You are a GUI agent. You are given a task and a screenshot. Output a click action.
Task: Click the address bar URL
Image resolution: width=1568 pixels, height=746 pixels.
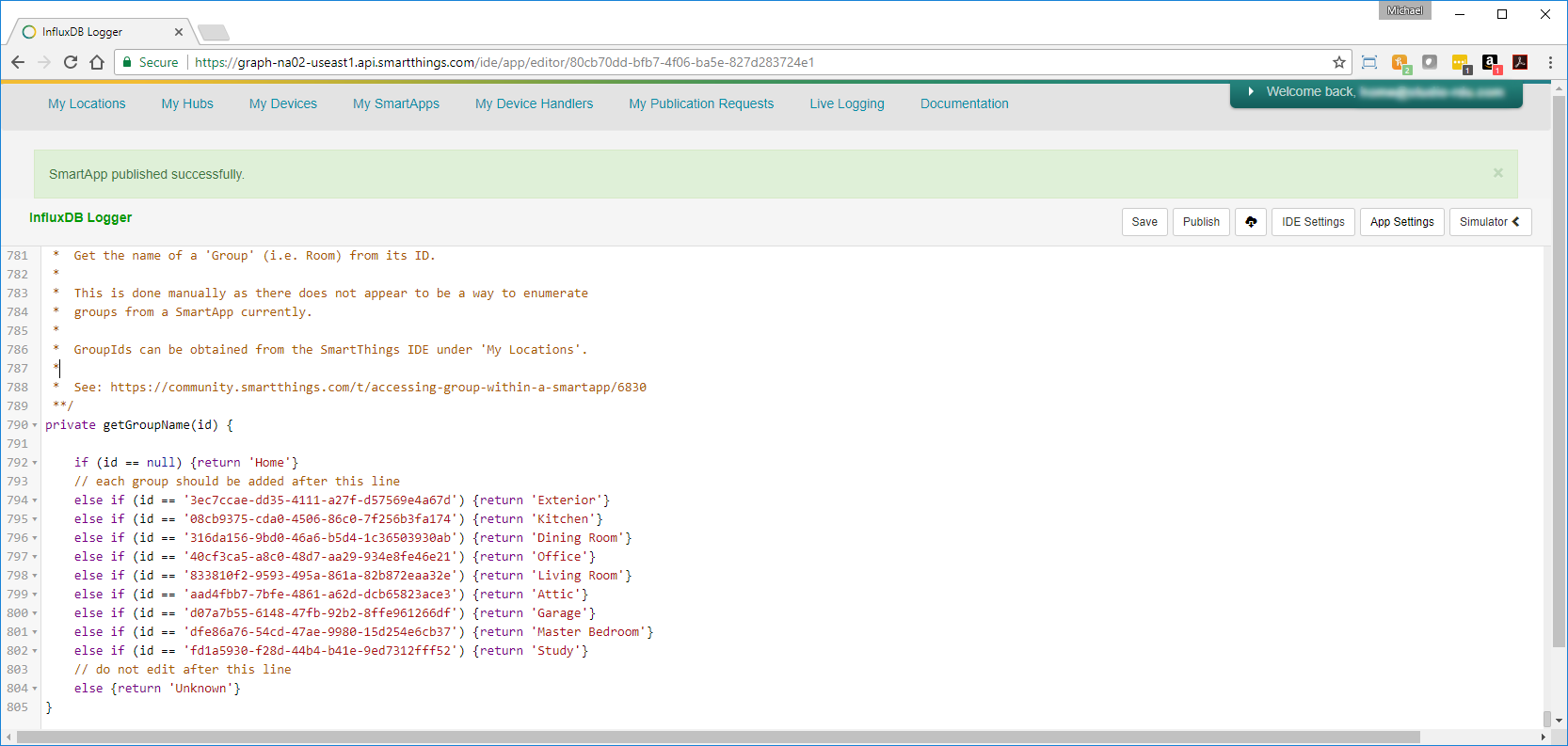click(x=504, y=62)
